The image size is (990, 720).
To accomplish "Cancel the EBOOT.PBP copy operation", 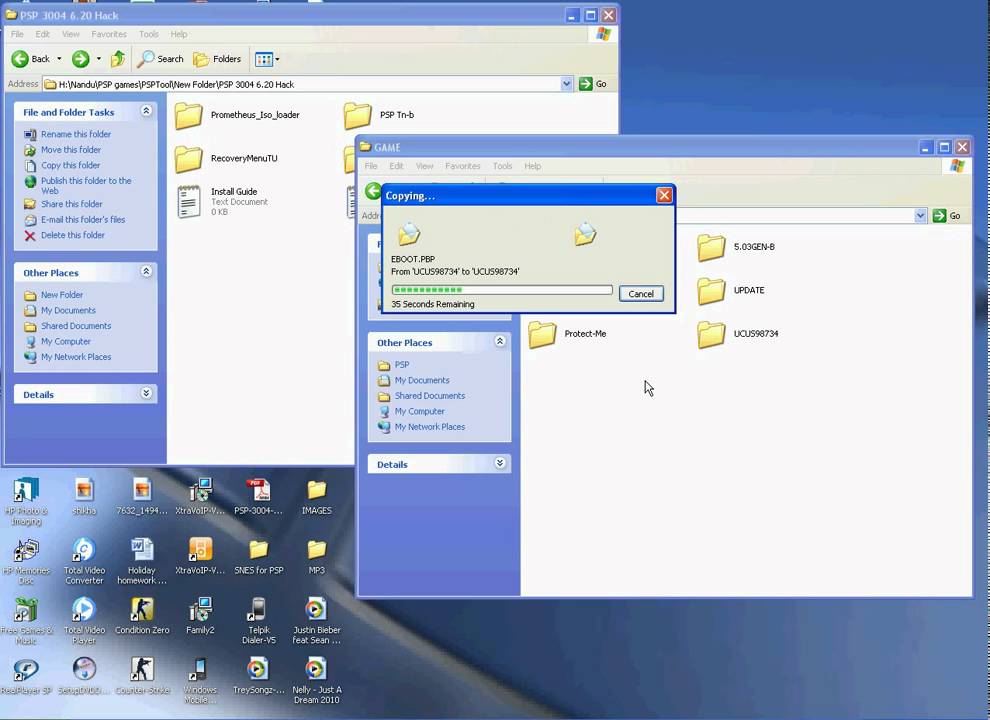I will [x=641, y=294].
